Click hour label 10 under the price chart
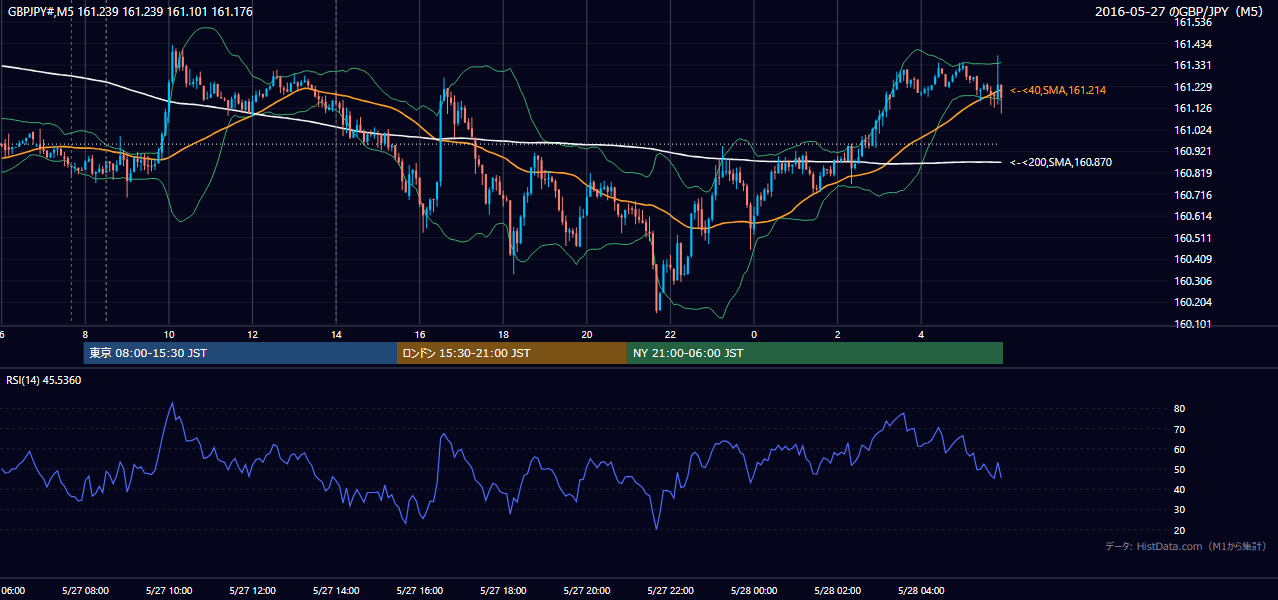Screen dimensions: 1278x600 [x=169, y=335]
